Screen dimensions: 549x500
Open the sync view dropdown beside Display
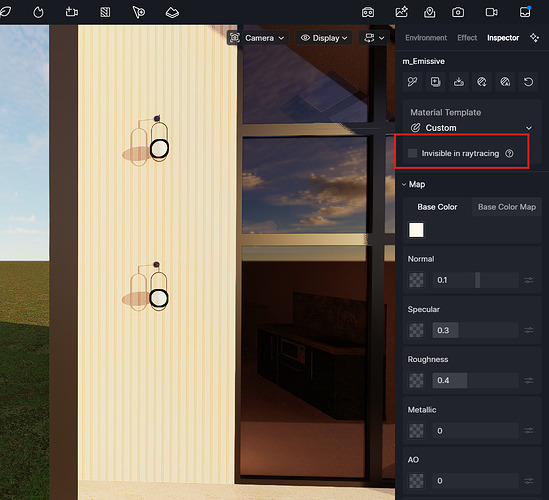374,38
